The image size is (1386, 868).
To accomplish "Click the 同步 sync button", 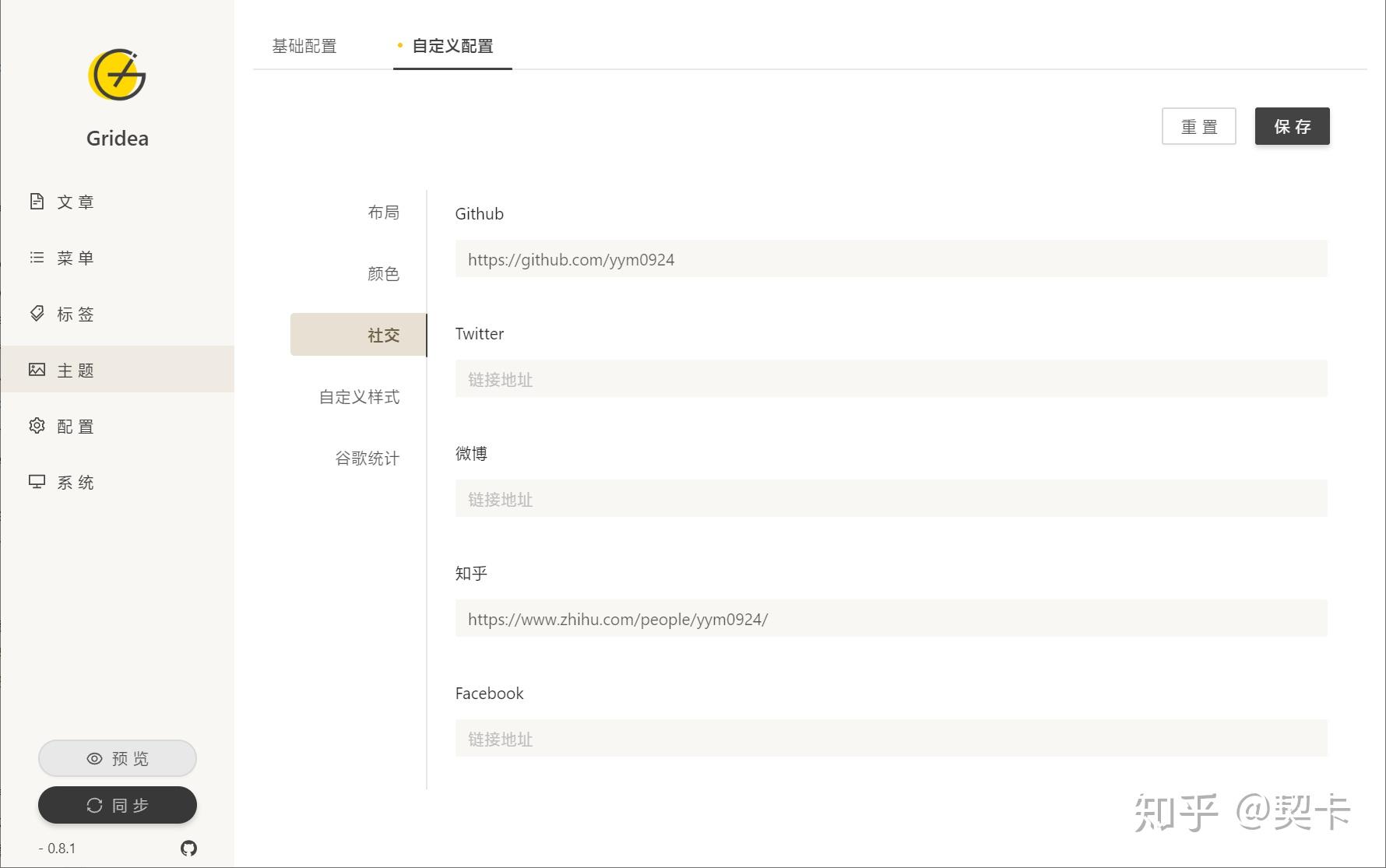I will coord(118,805).
